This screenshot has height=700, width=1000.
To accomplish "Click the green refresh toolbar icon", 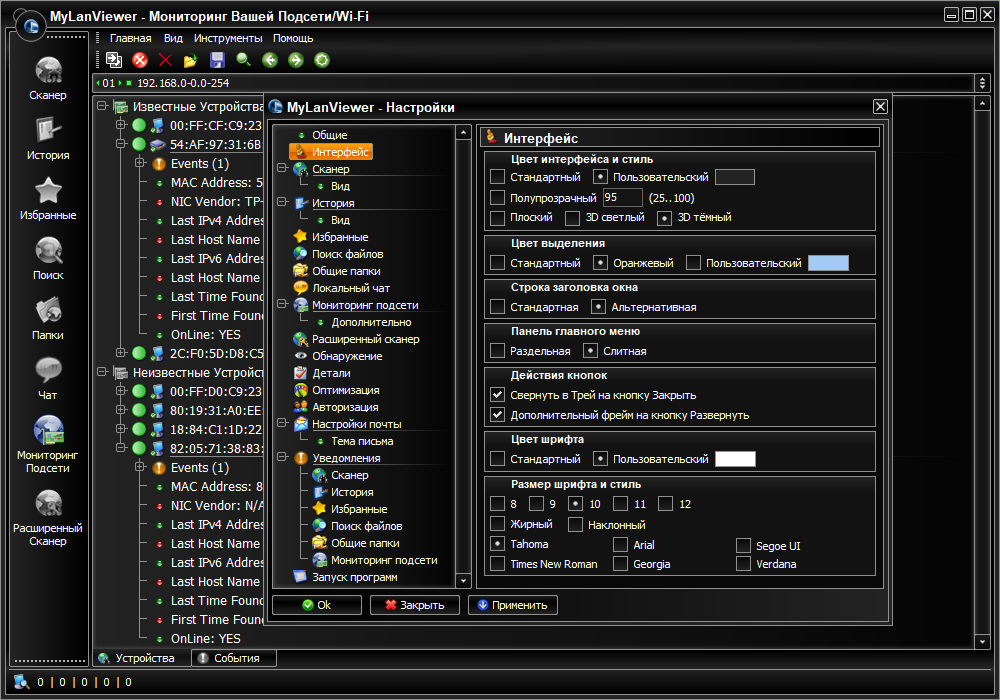I will coord(322,60).
